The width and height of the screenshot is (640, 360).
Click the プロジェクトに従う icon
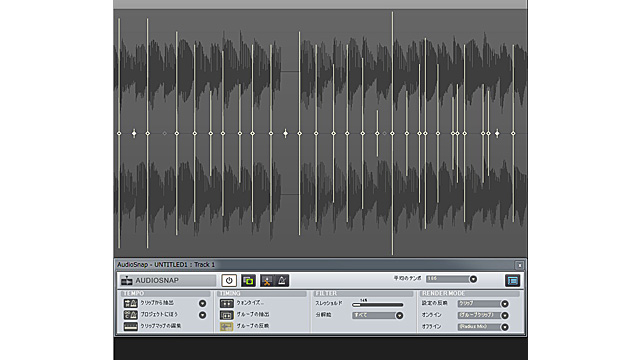point(130,315)
